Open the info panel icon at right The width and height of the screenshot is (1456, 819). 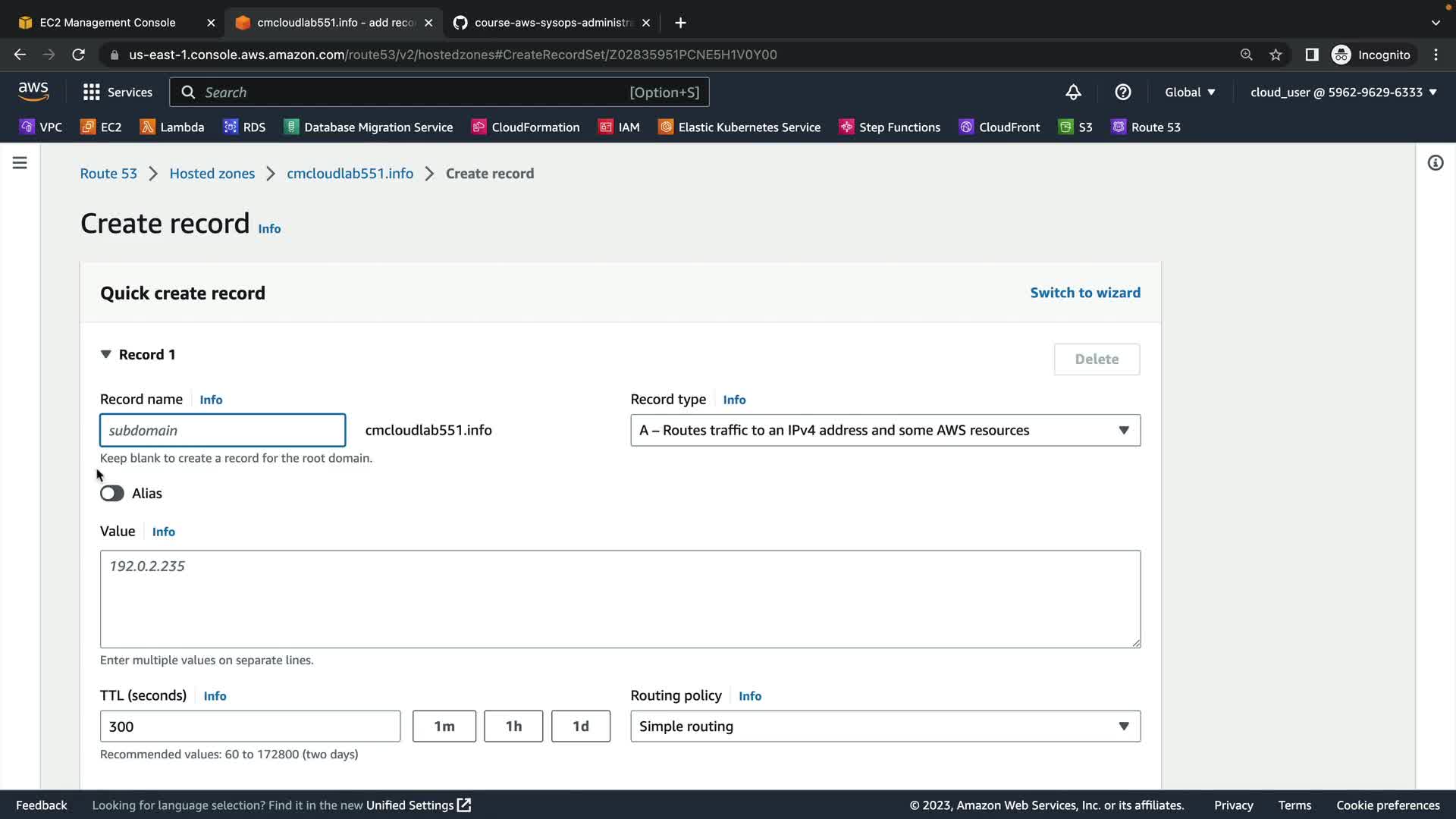tap(1435, 163)
